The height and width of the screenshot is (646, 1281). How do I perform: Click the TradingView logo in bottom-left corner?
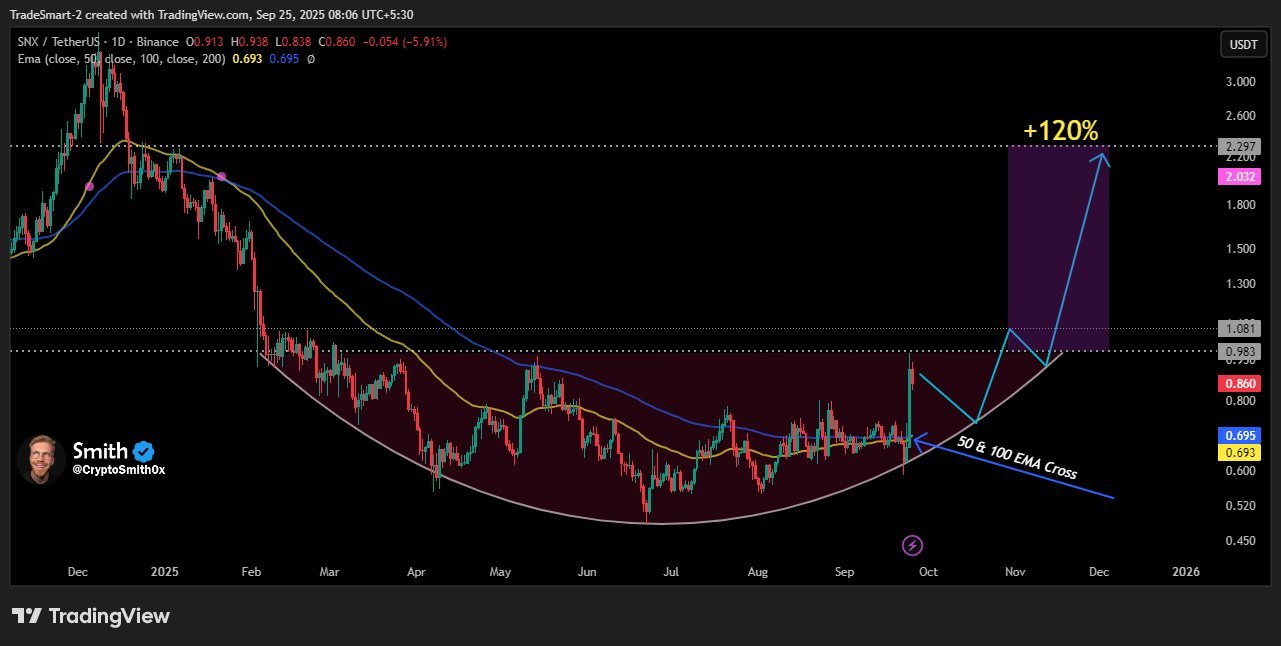90,616
